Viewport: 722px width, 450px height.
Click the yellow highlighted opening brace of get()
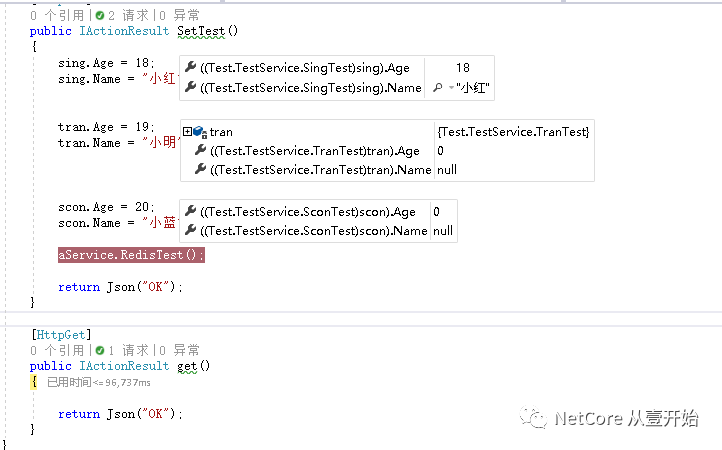(x=34, y=382)
